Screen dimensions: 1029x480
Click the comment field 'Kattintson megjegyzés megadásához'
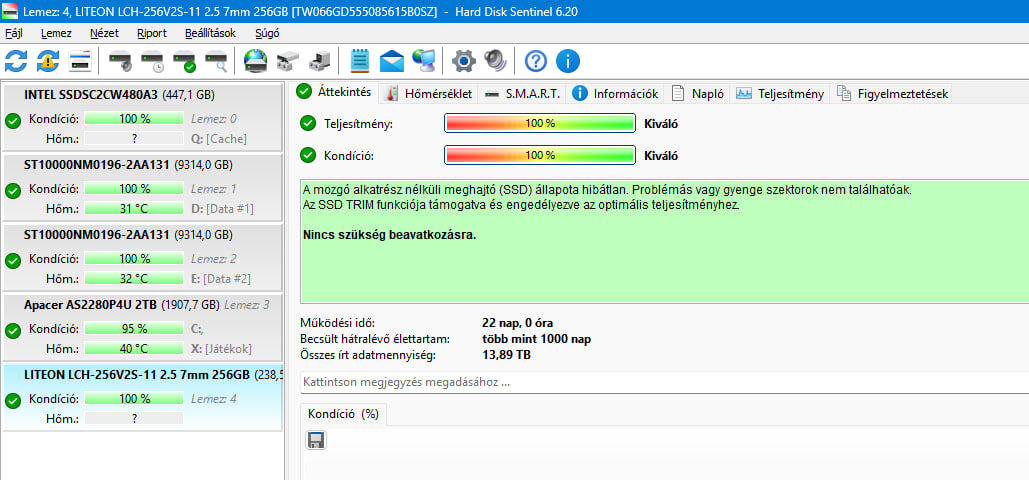pos(664,382)
